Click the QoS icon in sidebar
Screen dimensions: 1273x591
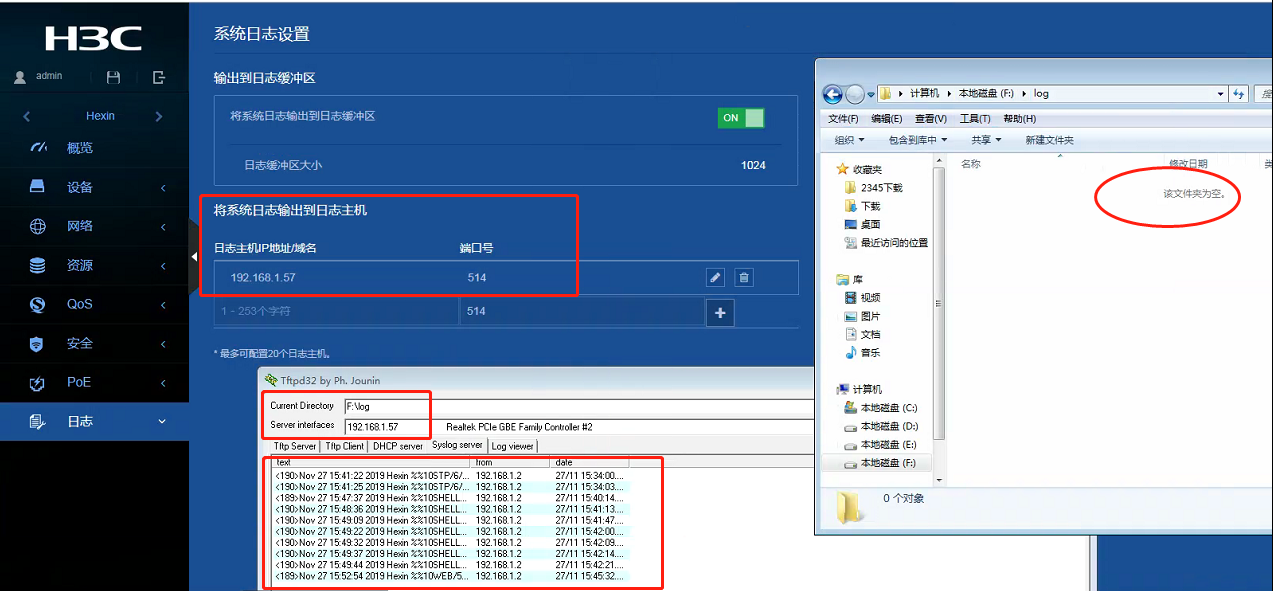pyautogui.click(x=37, y=304)
